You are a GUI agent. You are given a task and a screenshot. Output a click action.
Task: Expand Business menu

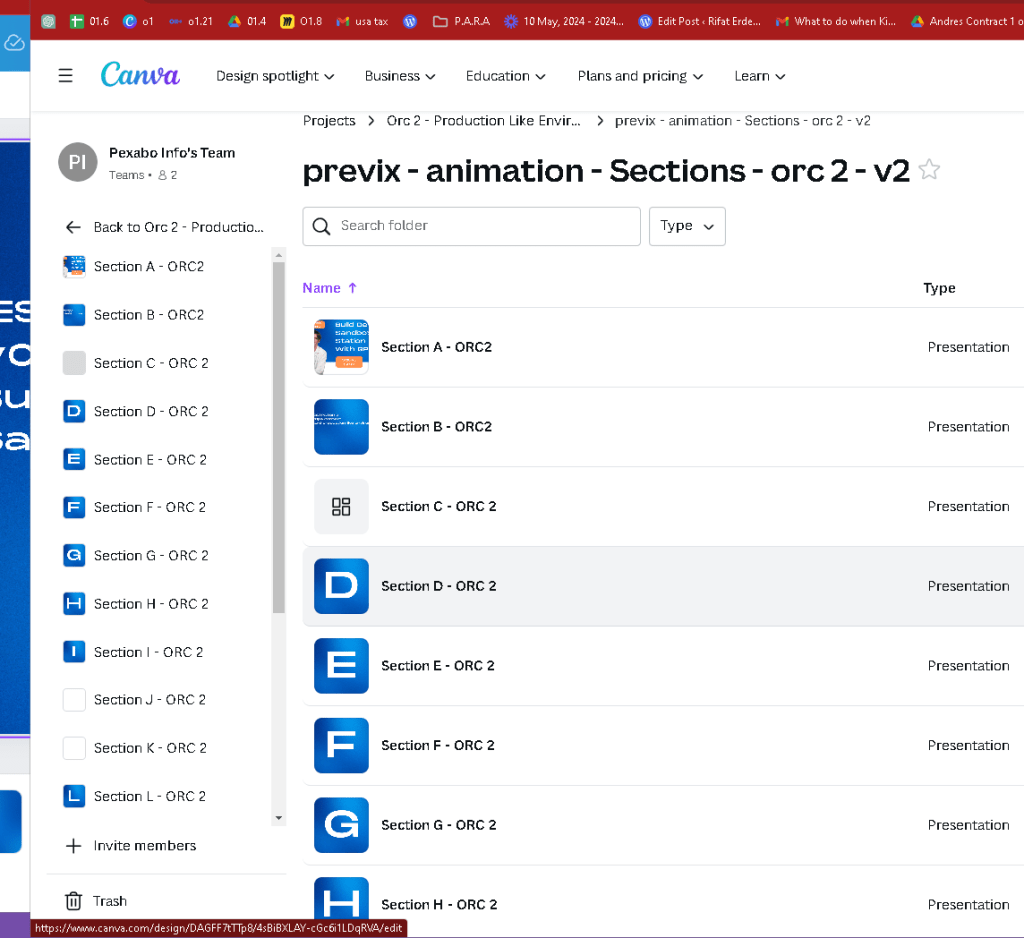pos(400,76)
